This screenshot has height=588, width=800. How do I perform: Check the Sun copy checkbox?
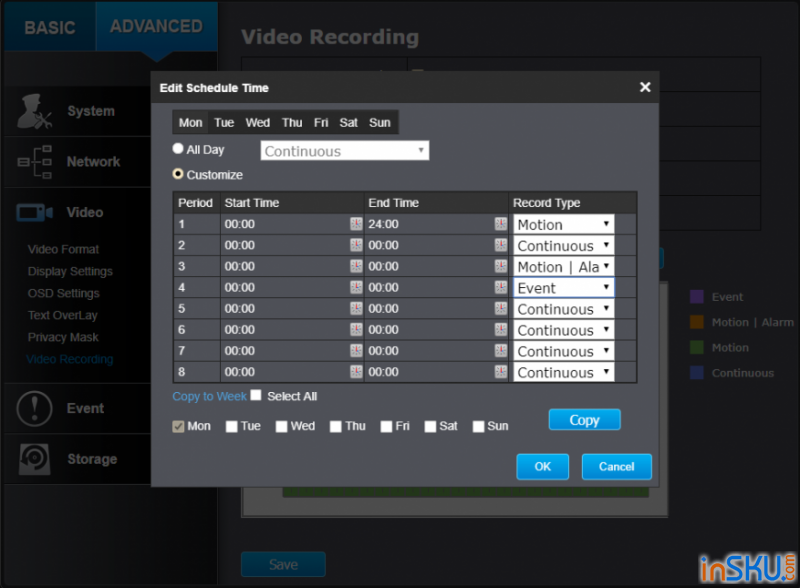click(479, 426)
